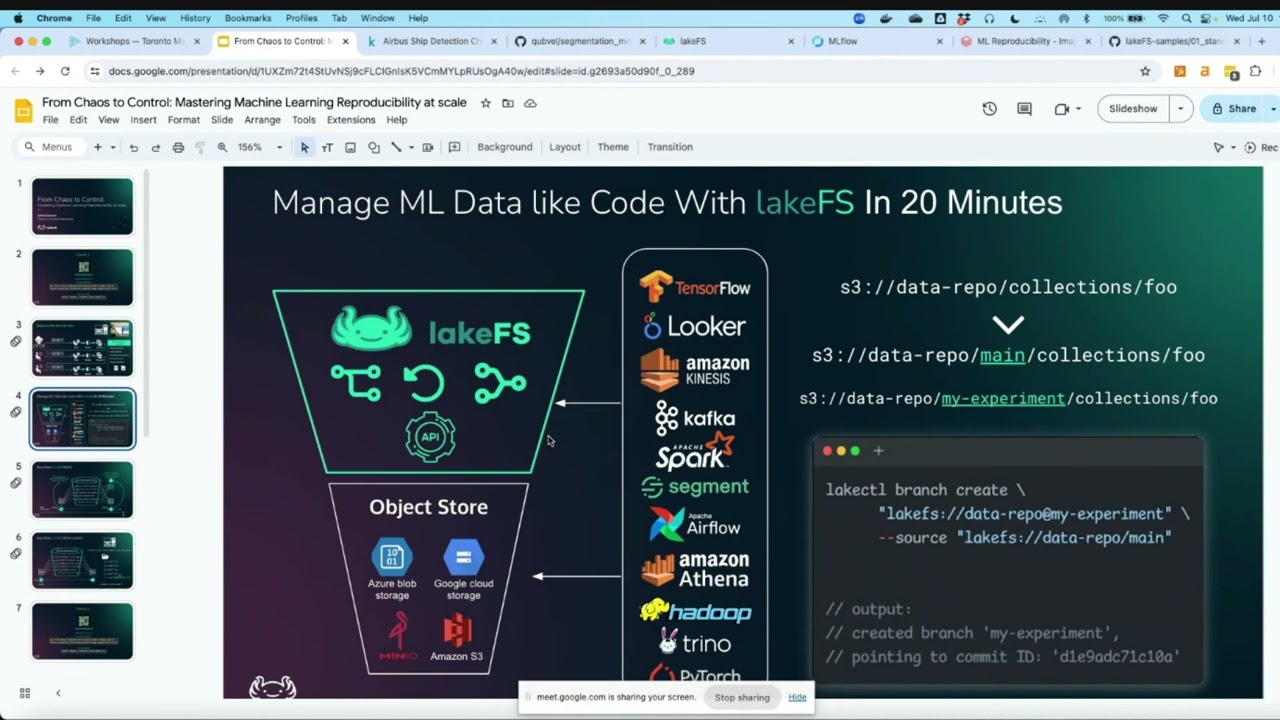
Task: Open version history clock icon
Action: 989,109
